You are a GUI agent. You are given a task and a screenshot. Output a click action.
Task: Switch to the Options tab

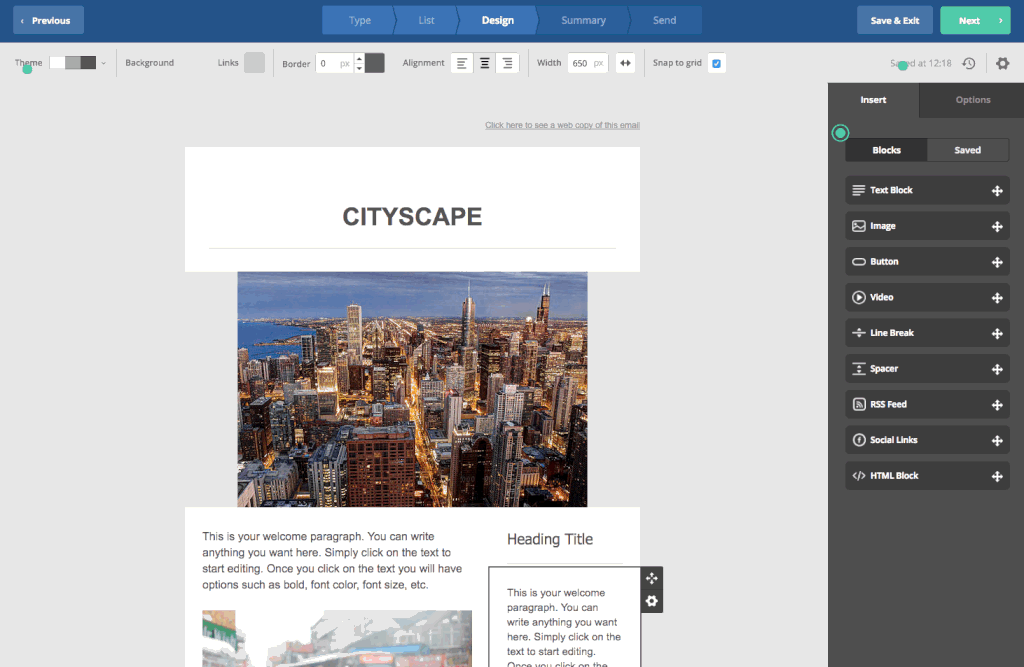pyautogui.click(x=972, y=100)
